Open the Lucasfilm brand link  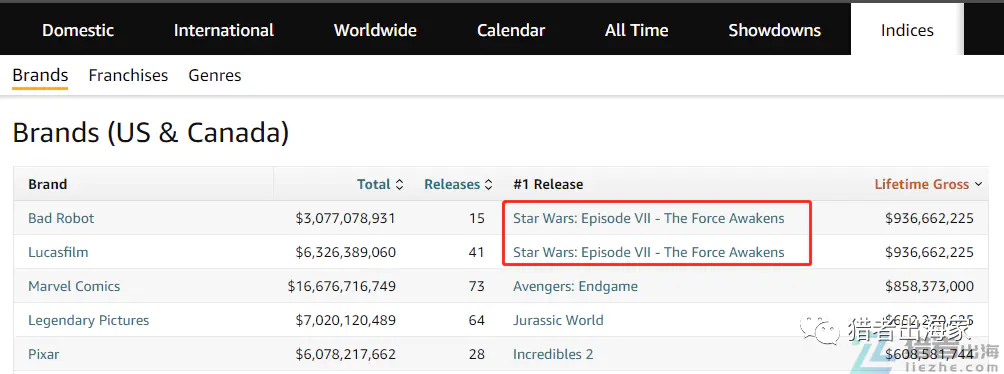click(x=58, y=252)
